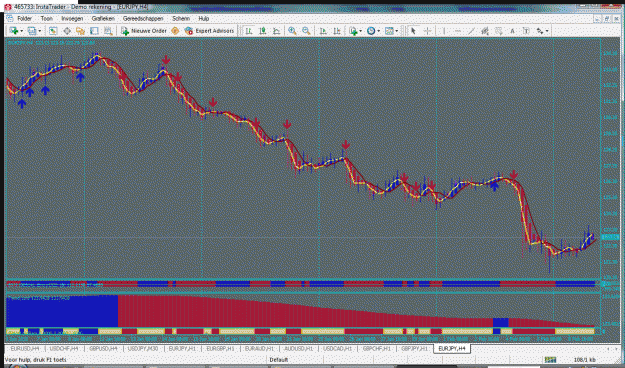Click the Default profile status bar entry
Viewport: 625px width, 368px height.
pos(279,360)
